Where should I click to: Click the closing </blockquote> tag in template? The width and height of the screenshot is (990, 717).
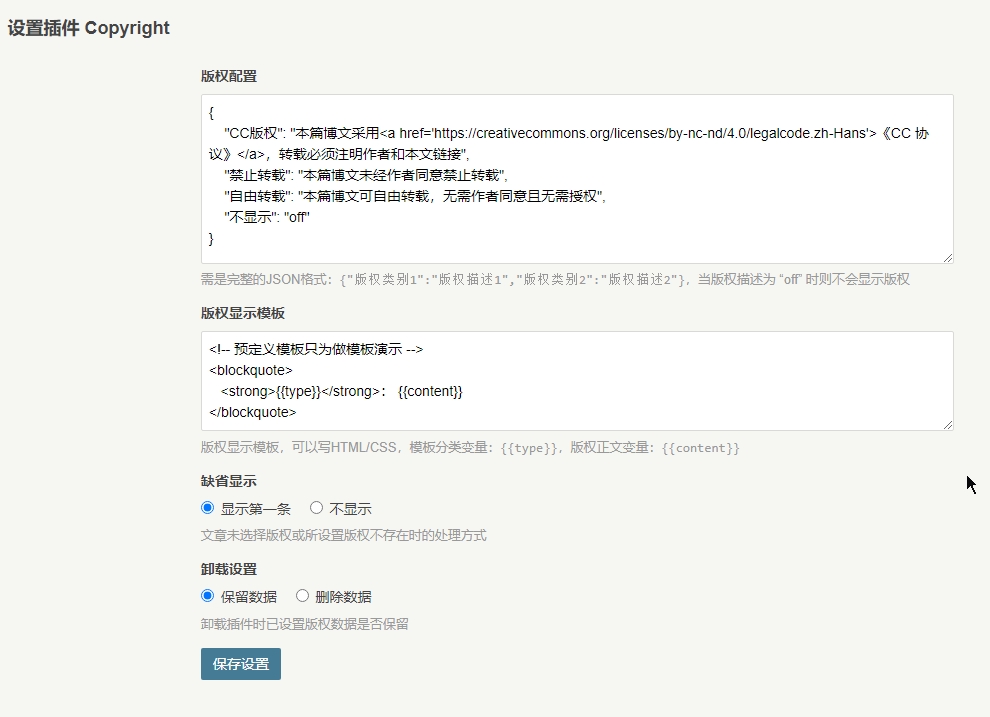pos(253,412)
